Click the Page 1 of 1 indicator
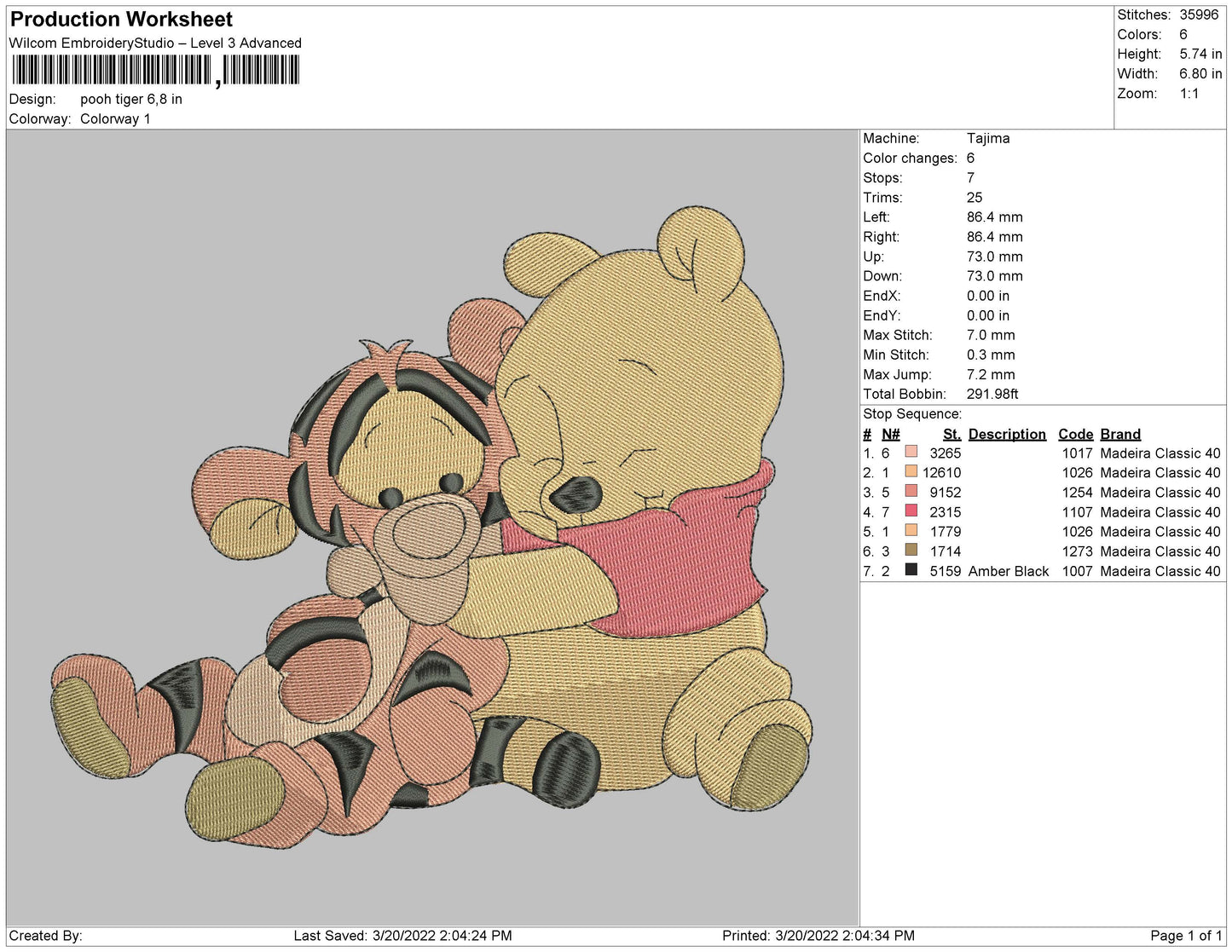 click(1185, 936)
